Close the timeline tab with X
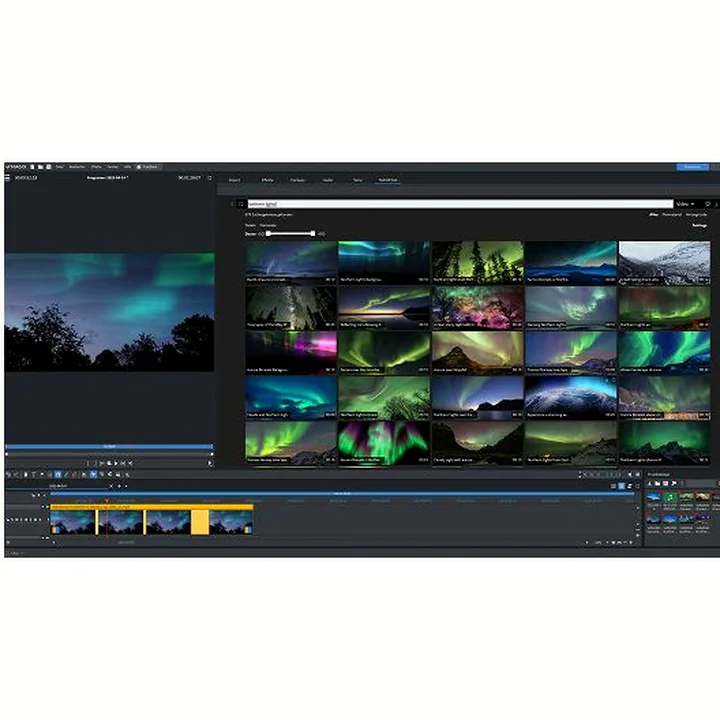The image size is (720, 720). [111, 486]
